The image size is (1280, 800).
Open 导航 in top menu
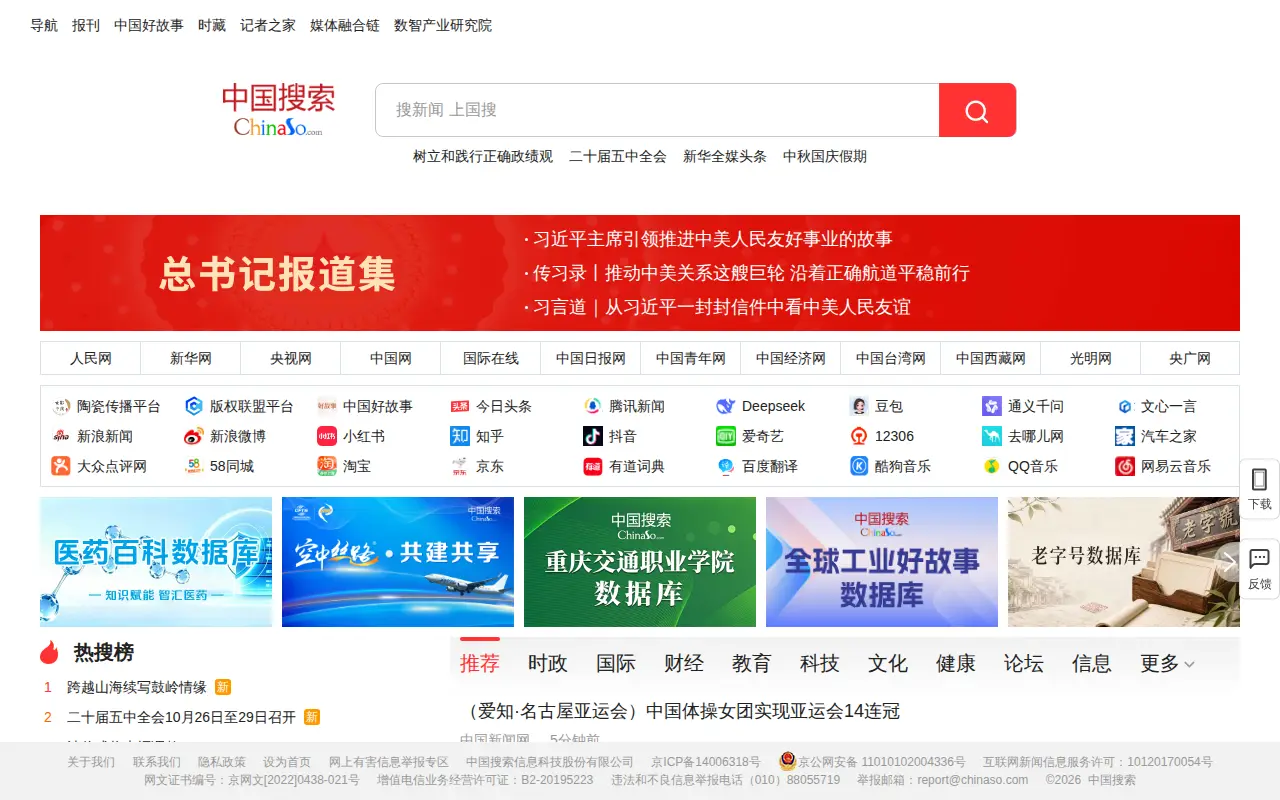pos(44,25)
